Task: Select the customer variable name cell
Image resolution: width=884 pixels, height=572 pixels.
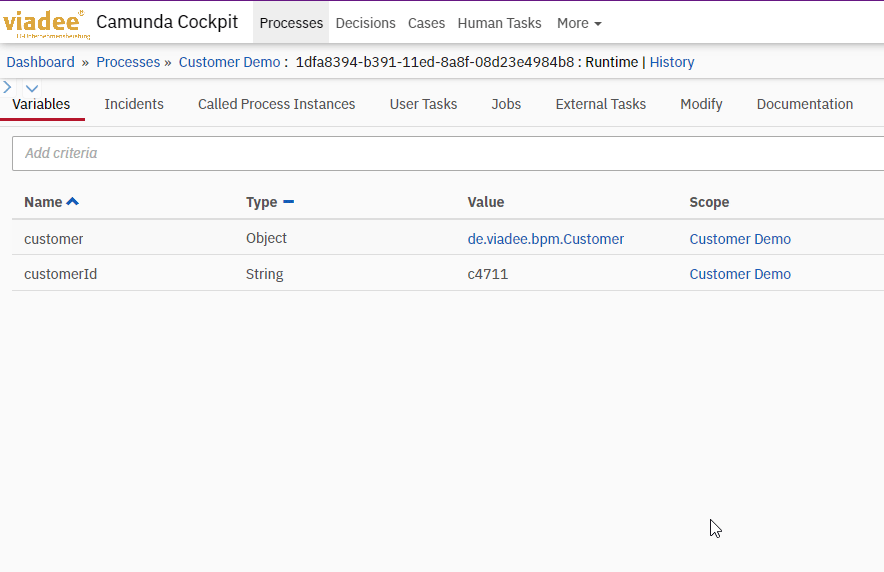Action: click(54, 239)
